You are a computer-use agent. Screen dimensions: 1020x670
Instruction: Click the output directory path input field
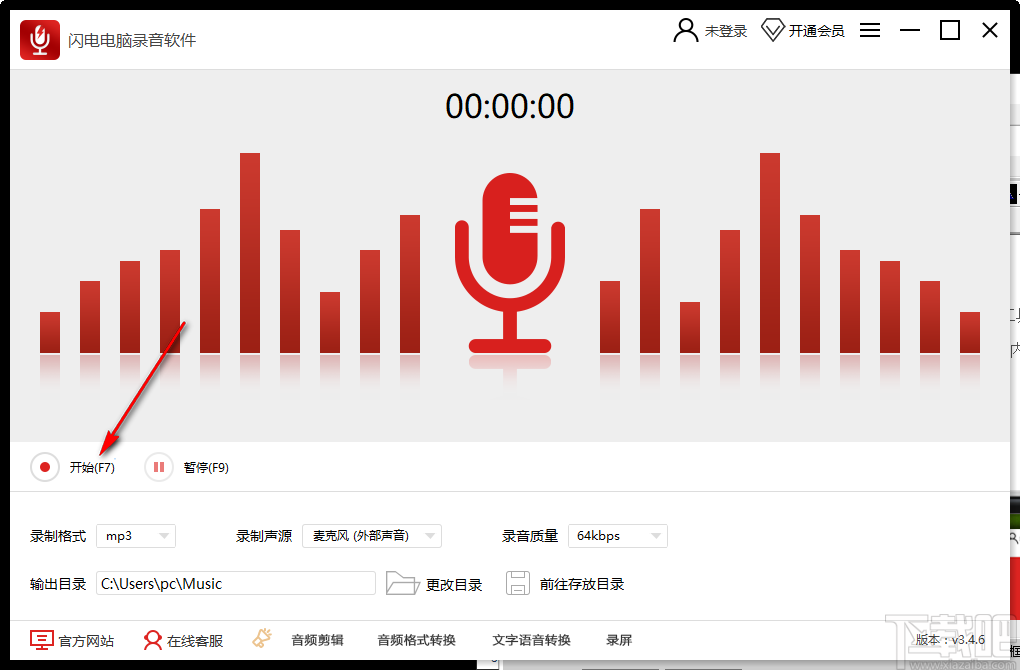coord(237,583)
